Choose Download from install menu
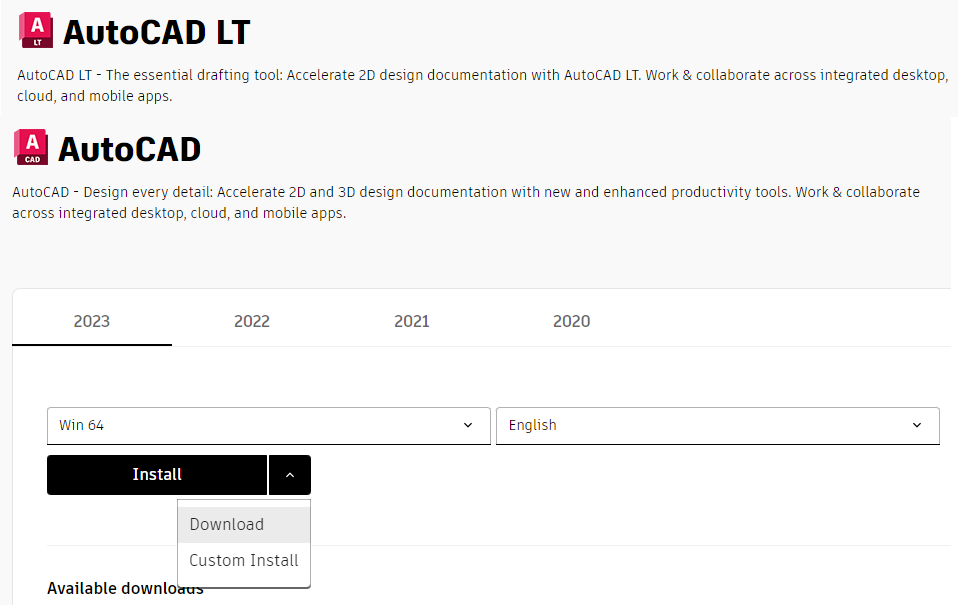Image resolution: width=958 pixels, height=605 pixels. [x=244, y=524]
